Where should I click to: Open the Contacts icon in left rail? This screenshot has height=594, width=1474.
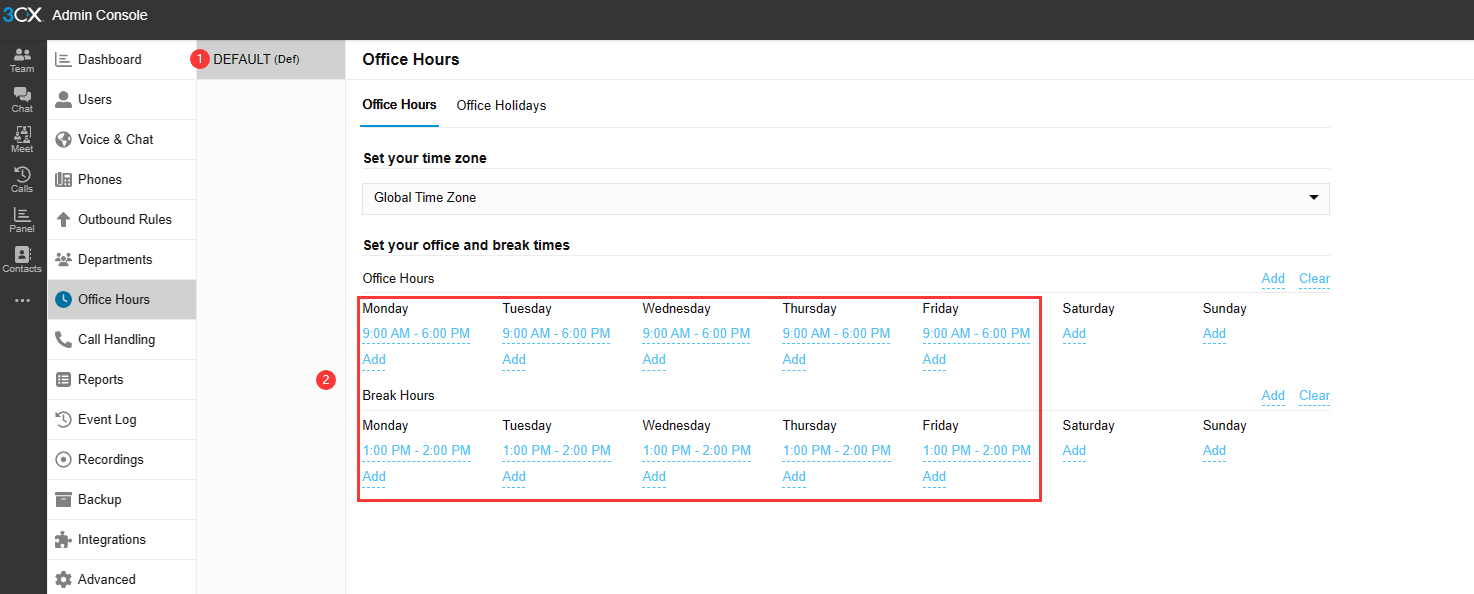[22, 259]
